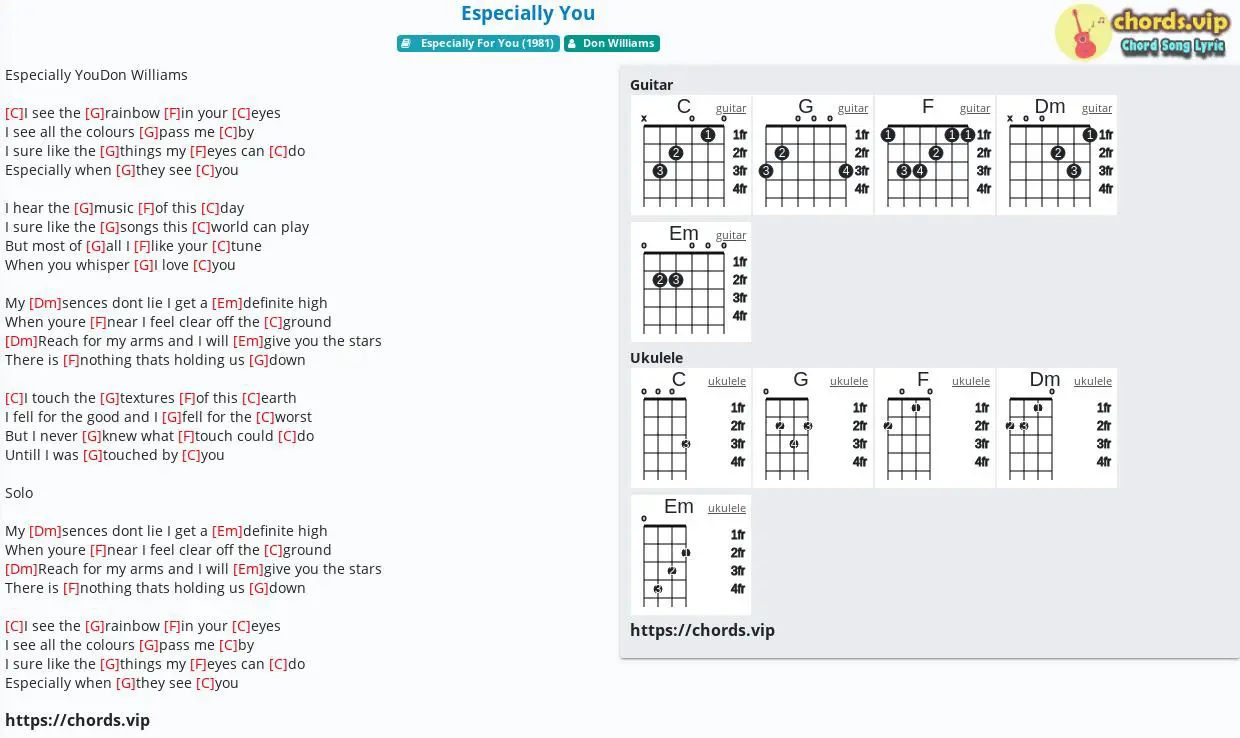The image size is (1240, 738).
Task: Open guitar link above G chord
Action: point(853,108)
